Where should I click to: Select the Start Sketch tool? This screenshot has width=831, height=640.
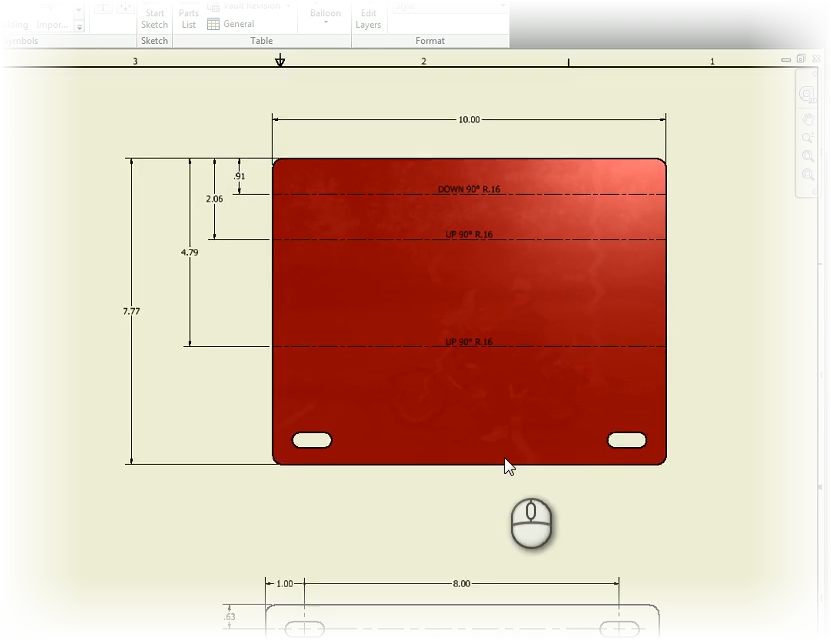click(154, 18)
